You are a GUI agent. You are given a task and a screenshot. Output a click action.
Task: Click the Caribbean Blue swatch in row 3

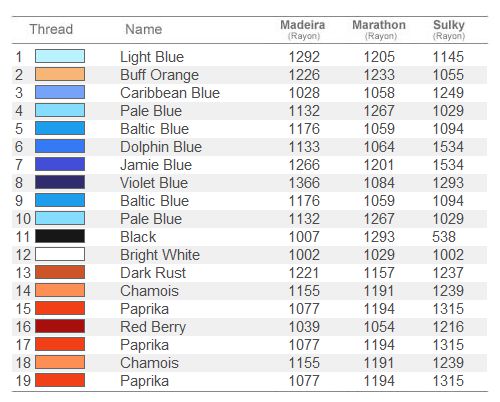60,92
